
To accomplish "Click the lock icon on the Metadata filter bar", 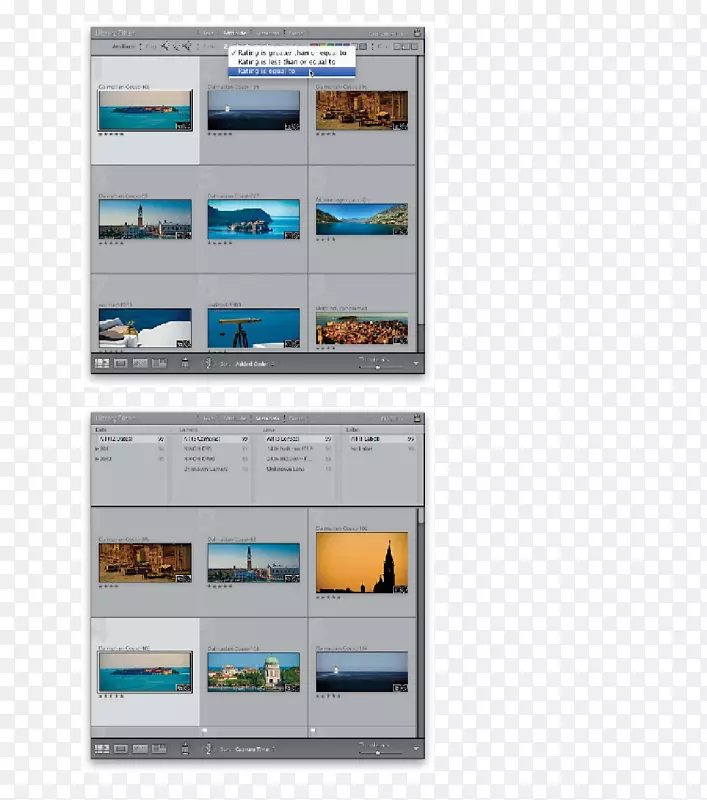I will [416, 420].
